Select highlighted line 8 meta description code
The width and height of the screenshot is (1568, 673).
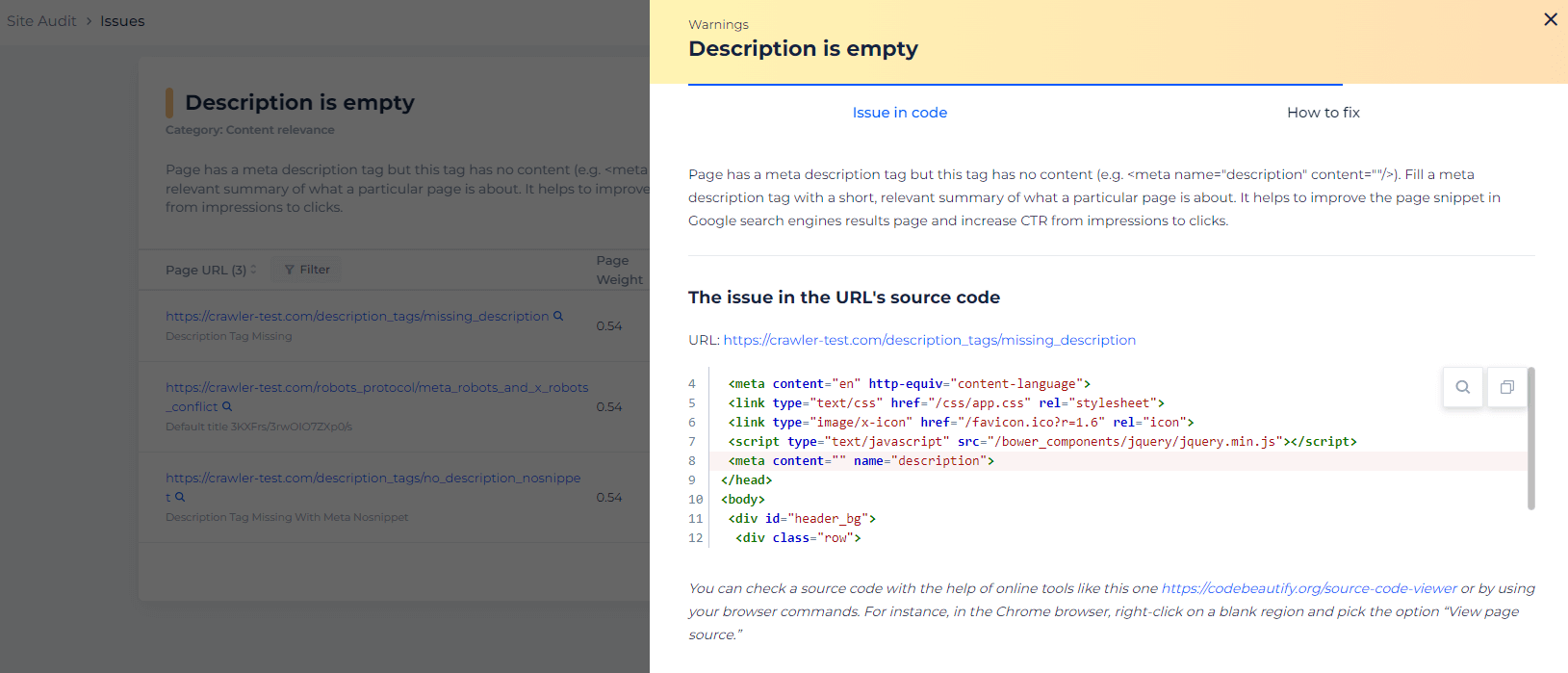[861, 461]
